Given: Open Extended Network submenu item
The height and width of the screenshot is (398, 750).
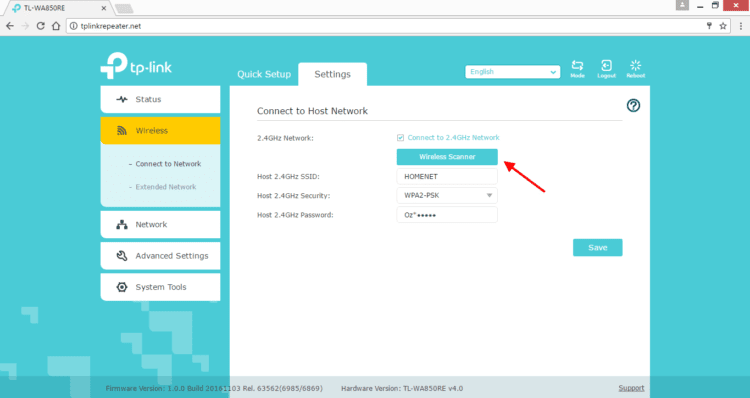Looking at the screenshot, I should click(x=165, y=187).
